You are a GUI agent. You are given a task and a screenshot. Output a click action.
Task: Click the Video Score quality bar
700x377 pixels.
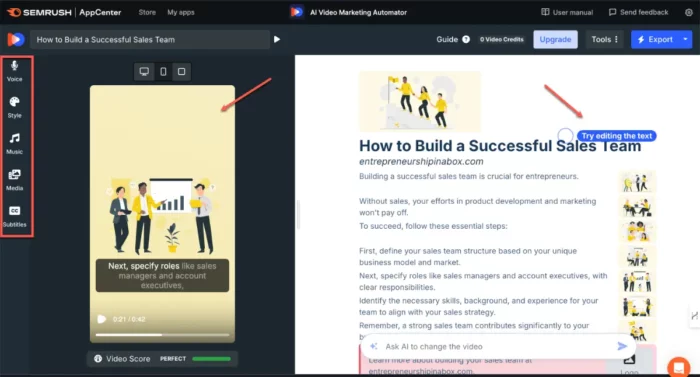[x=212, y=359]
